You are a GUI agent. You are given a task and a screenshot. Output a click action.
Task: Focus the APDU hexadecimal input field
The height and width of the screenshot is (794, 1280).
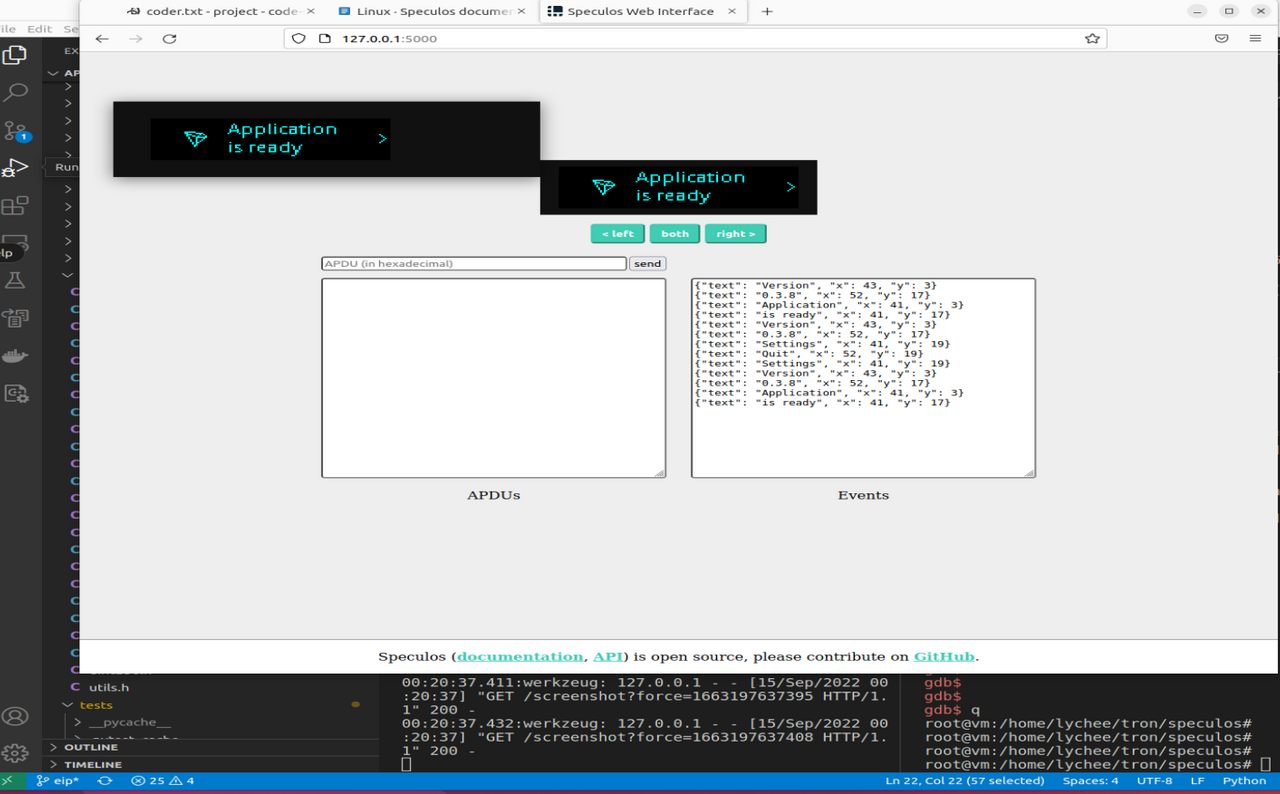point(474,264)
